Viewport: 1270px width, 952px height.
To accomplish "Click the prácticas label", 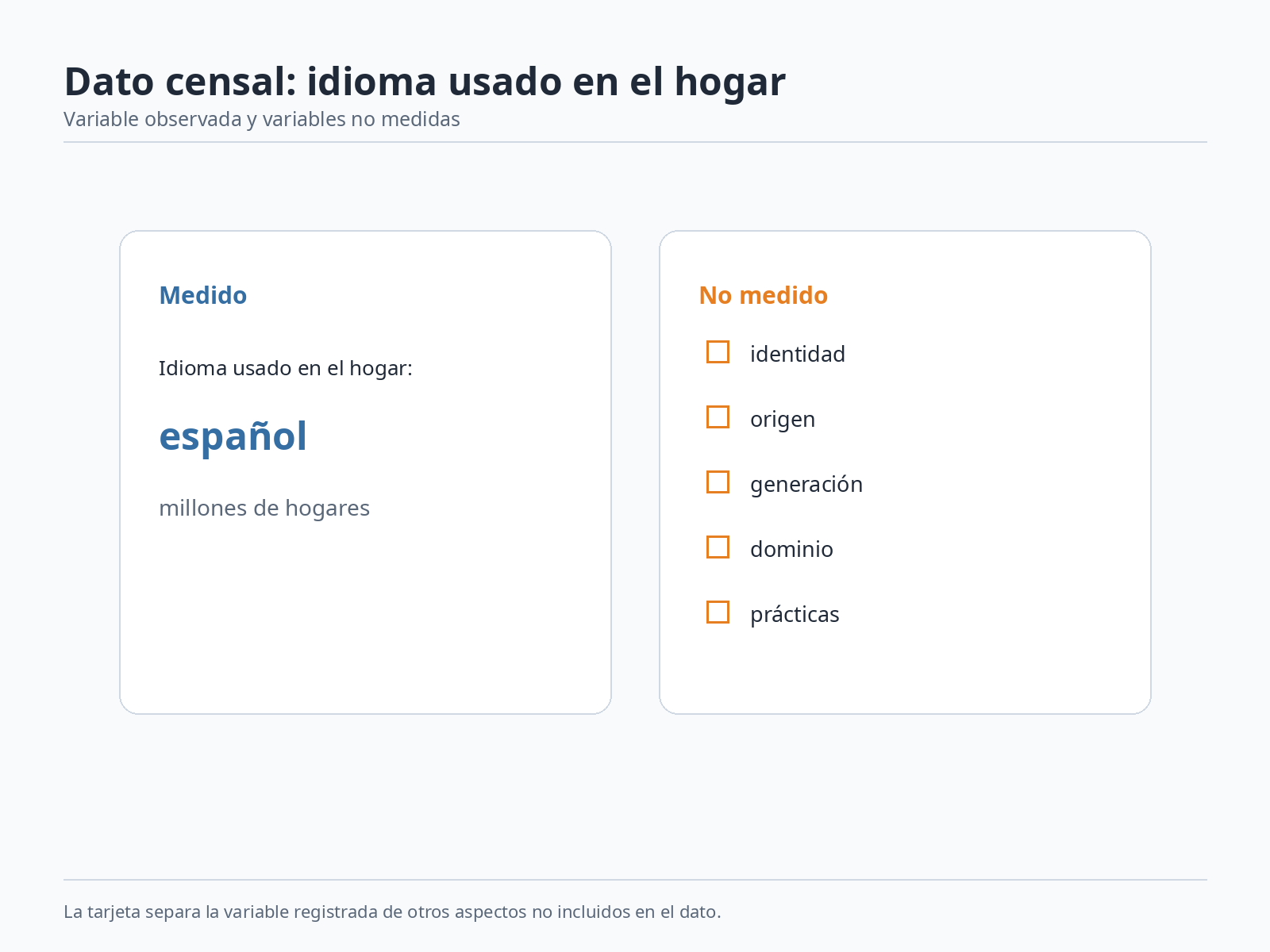I will tap(795, 615).
